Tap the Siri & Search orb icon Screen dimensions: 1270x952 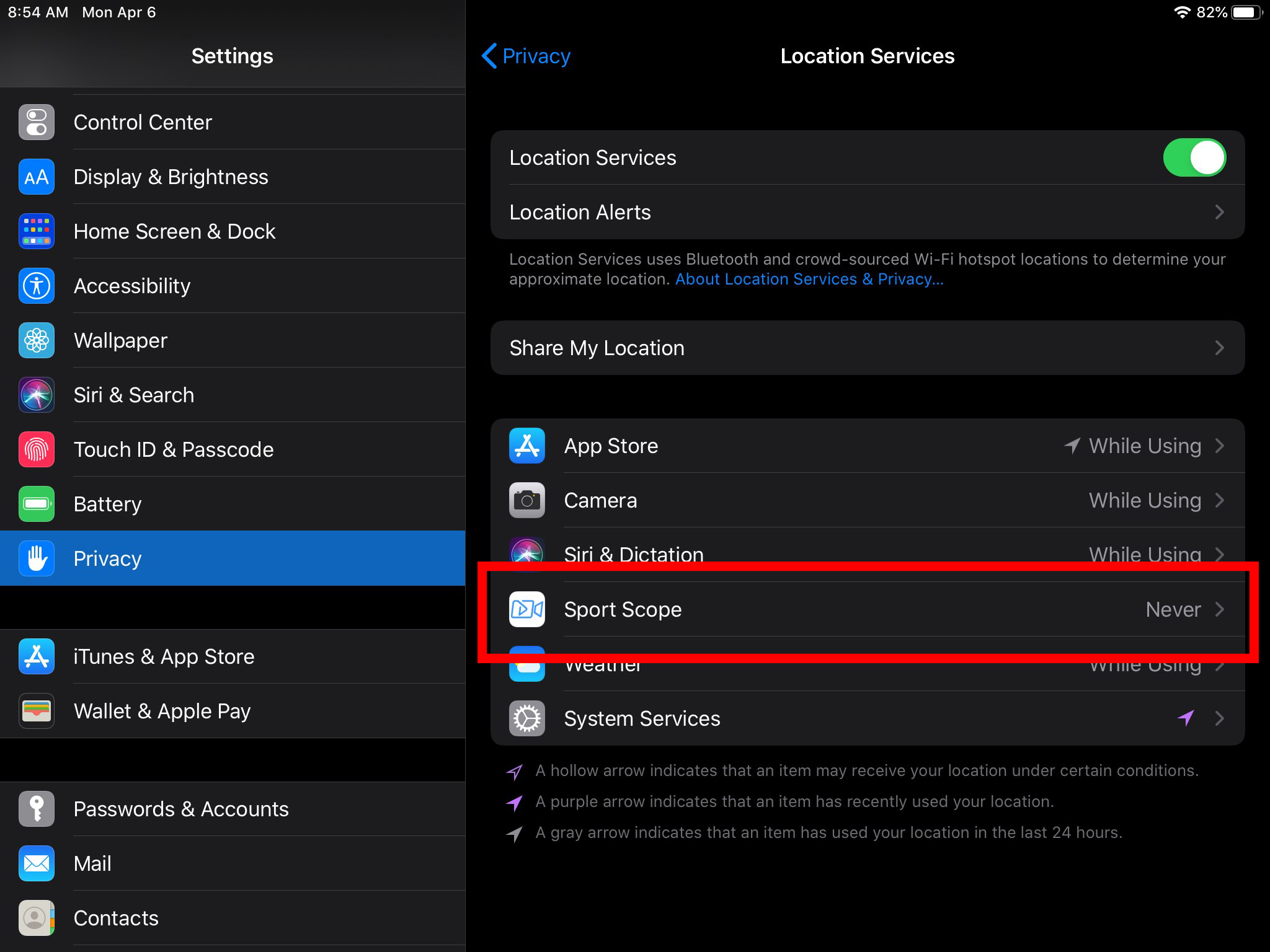point(37,395)
